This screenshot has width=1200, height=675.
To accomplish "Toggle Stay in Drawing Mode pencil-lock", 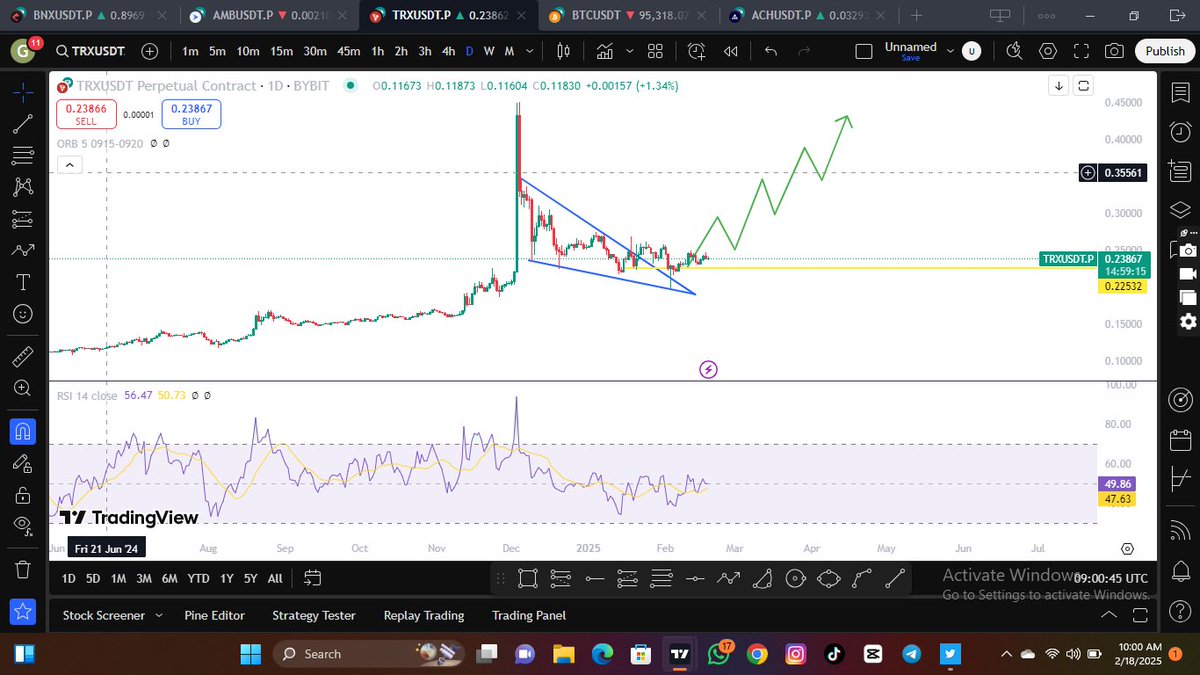I will [x=24, y=463].
